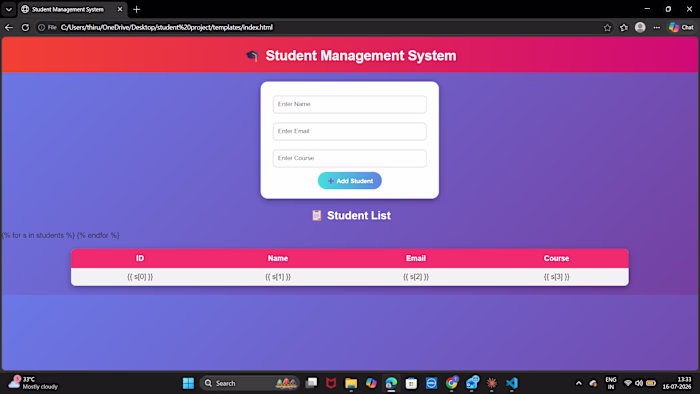Open the Windows Start menu

(188, 383)
